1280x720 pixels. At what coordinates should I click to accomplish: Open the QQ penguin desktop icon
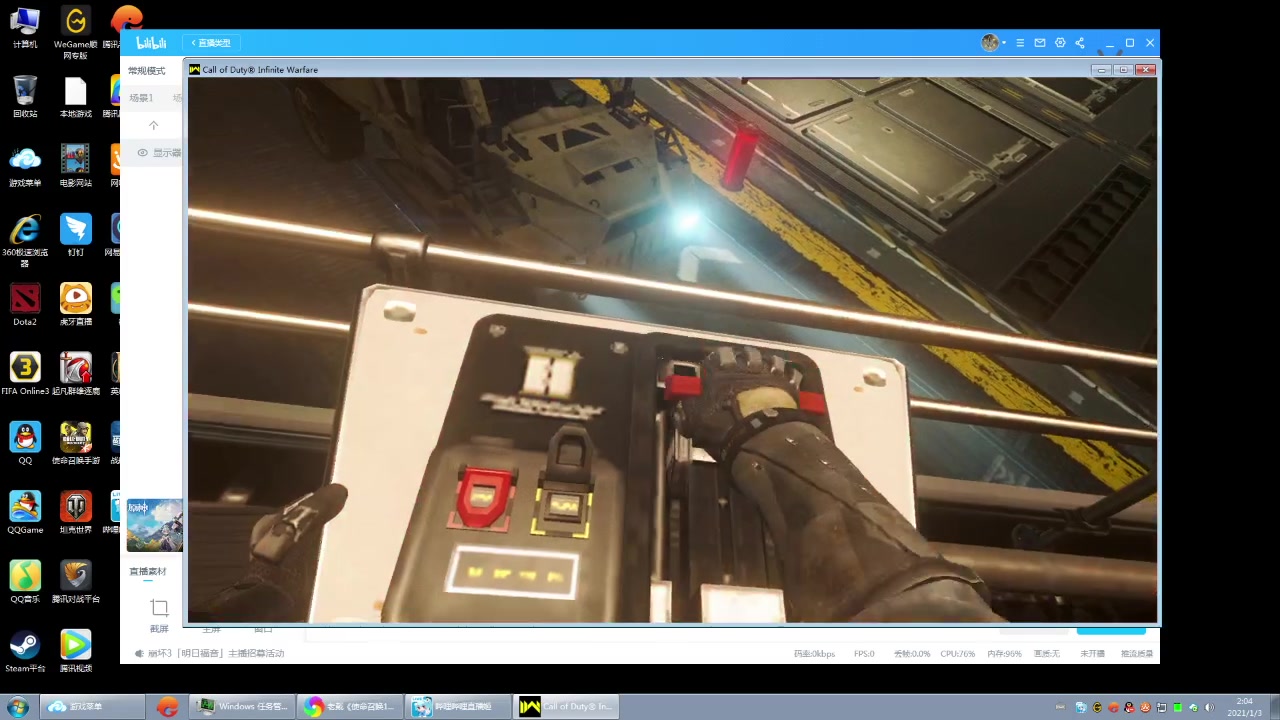(25, 443)
